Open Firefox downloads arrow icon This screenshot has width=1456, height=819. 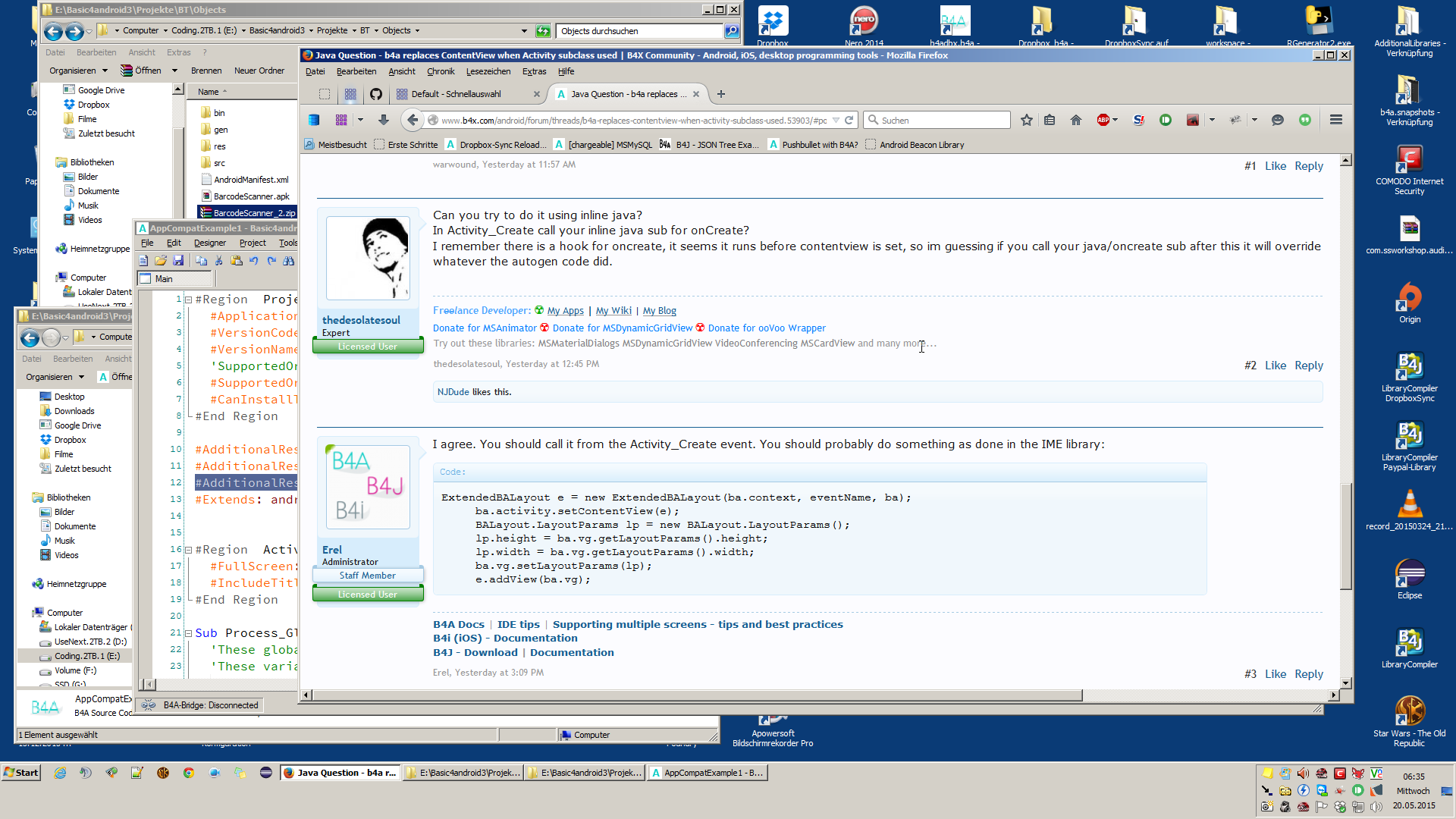(x=384, y=120)
